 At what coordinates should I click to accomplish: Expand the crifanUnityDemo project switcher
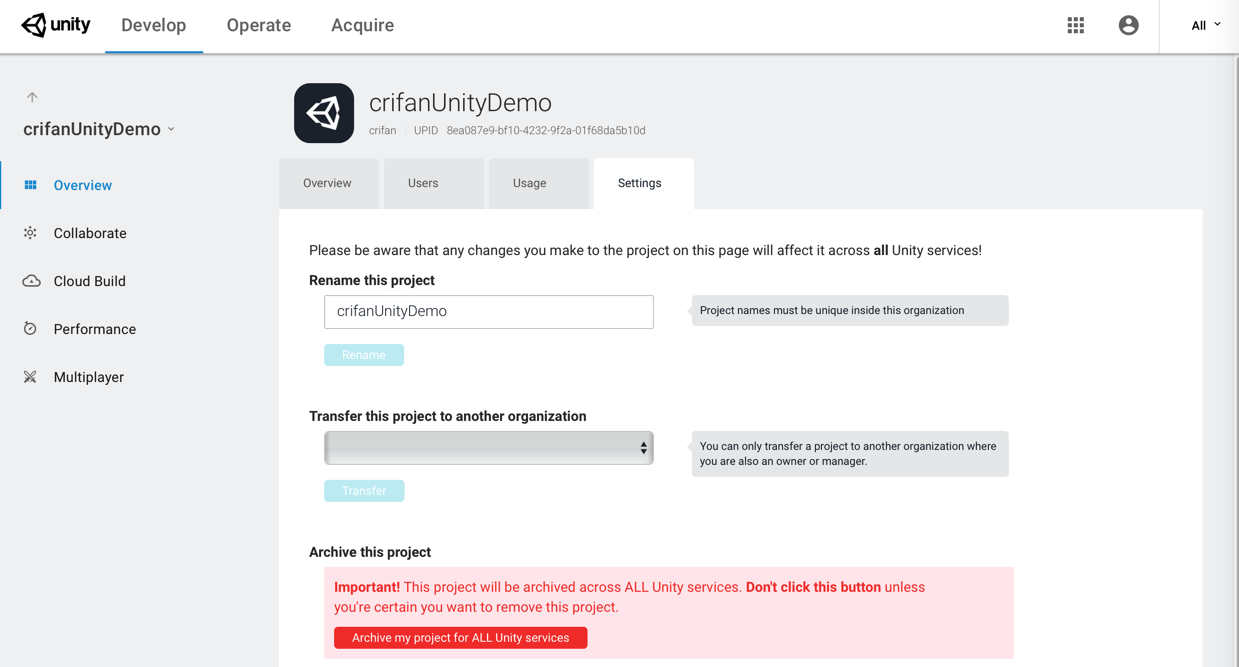99,129
